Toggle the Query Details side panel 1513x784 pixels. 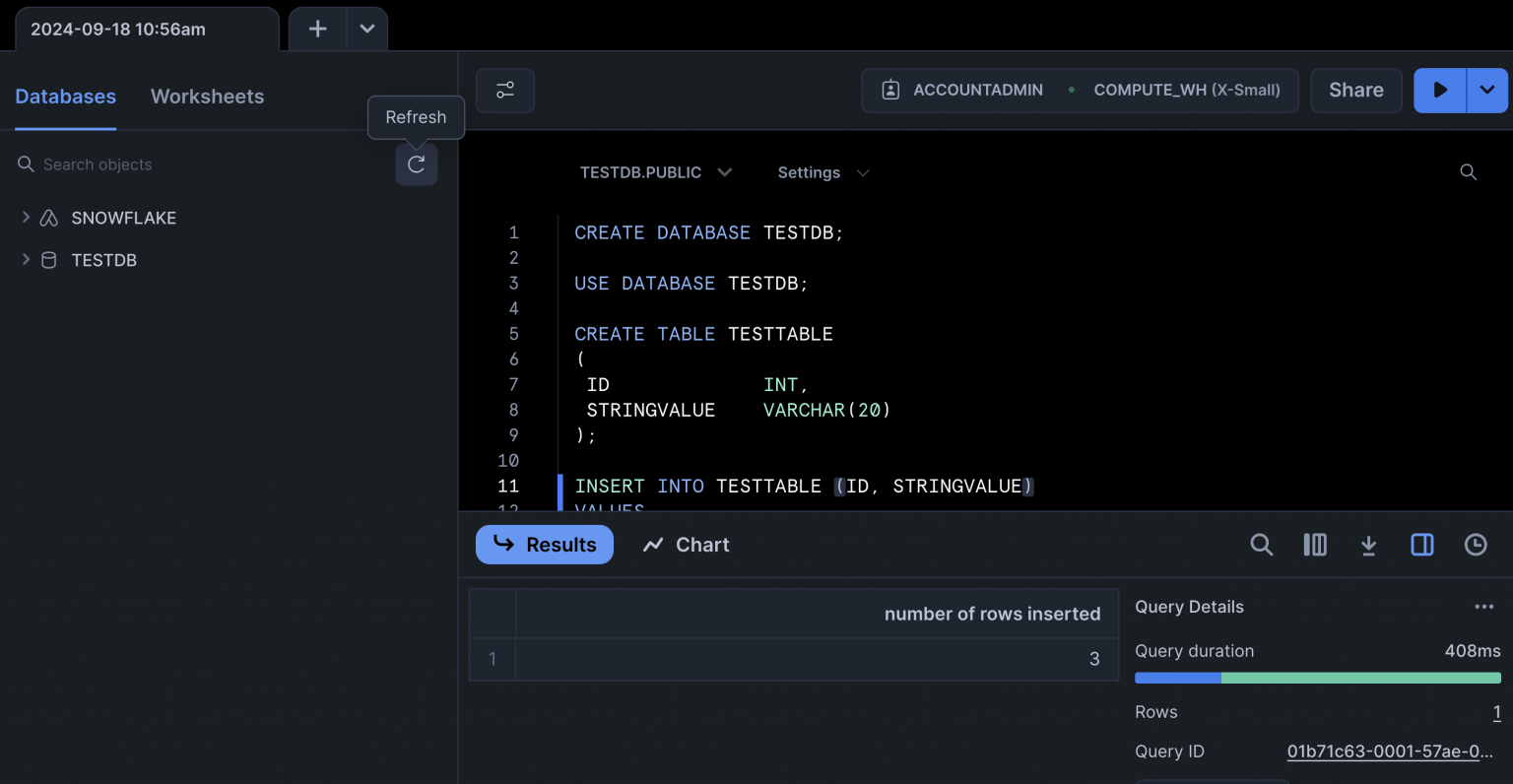pyautogui.click(x=1421, y=545)
